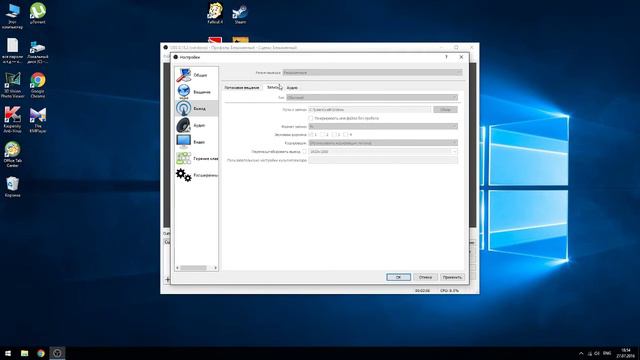
Task: Switch to the Запись (Recording) tab
Action: click(x=273, y=87)
